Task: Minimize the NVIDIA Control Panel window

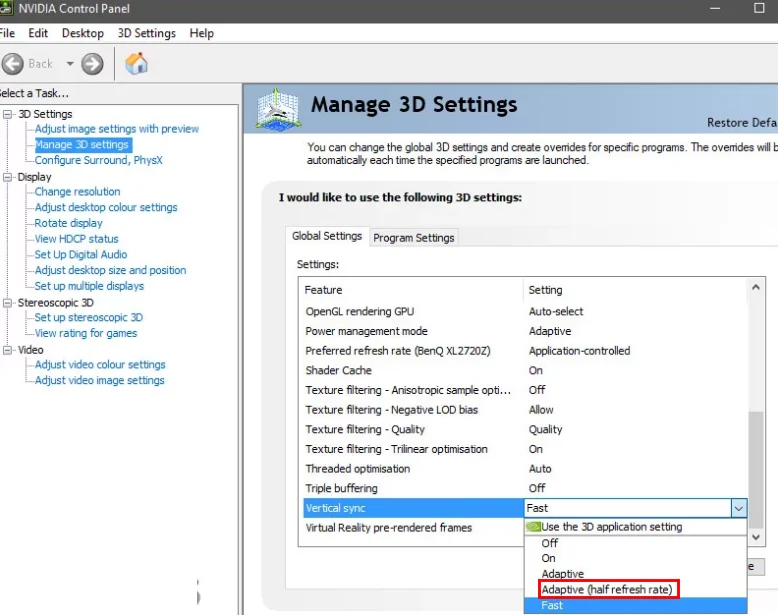Action: pos(715,8)
